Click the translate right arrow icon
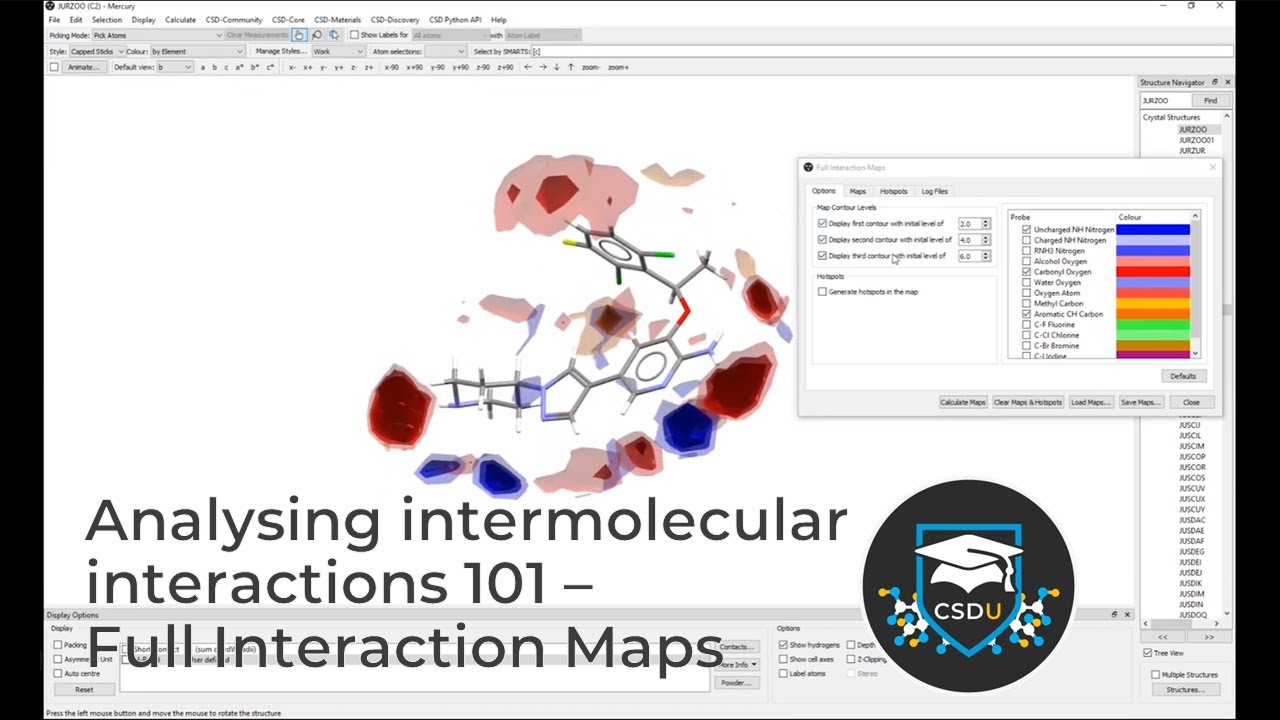Image resolution: width=1280 pixels, height=720 pixels. [543, 67]
